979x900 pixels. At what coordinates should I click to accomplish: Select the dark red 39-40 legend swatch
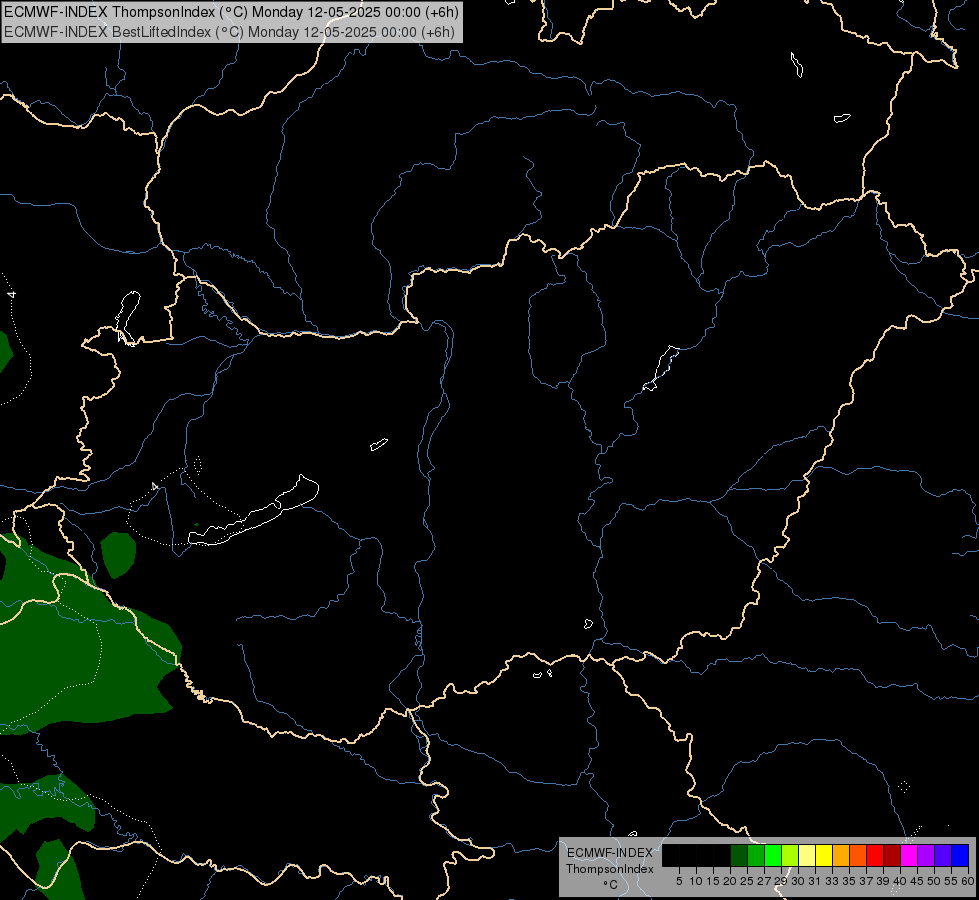coord(892,855)
